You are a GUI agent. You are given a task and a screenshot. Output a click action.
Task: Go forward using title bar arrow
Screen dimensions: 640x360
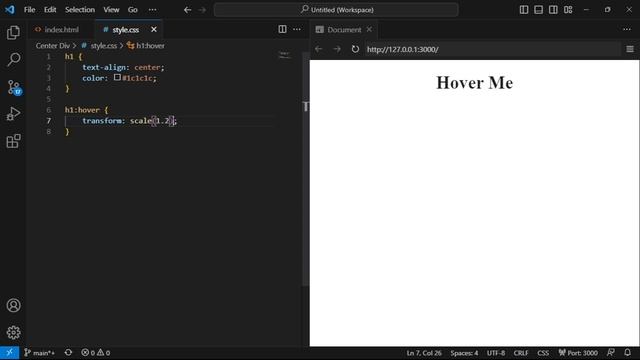pyautogui.click(x=202, y=9)
